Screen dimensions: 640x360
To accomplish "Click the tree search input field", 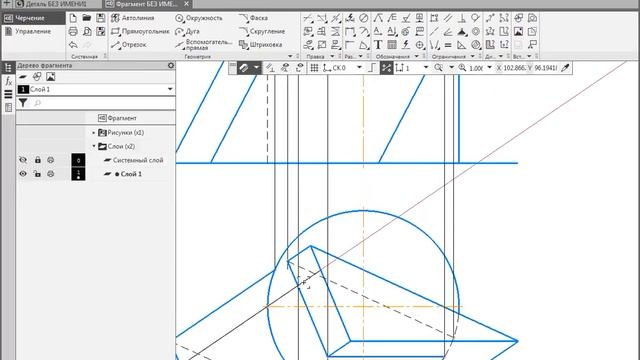I will pos(103,103).
